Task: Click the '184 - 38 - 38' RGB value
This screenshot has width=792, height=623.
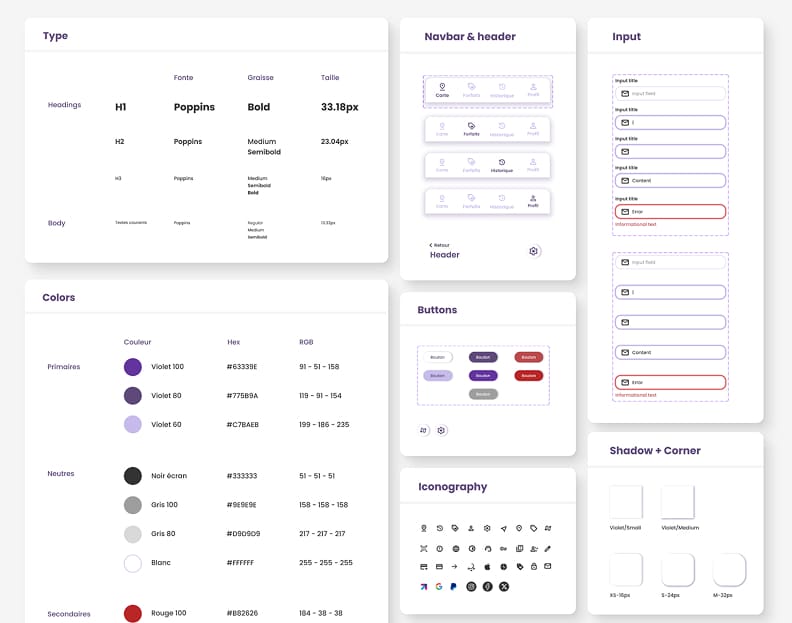Action: point(321,613)
